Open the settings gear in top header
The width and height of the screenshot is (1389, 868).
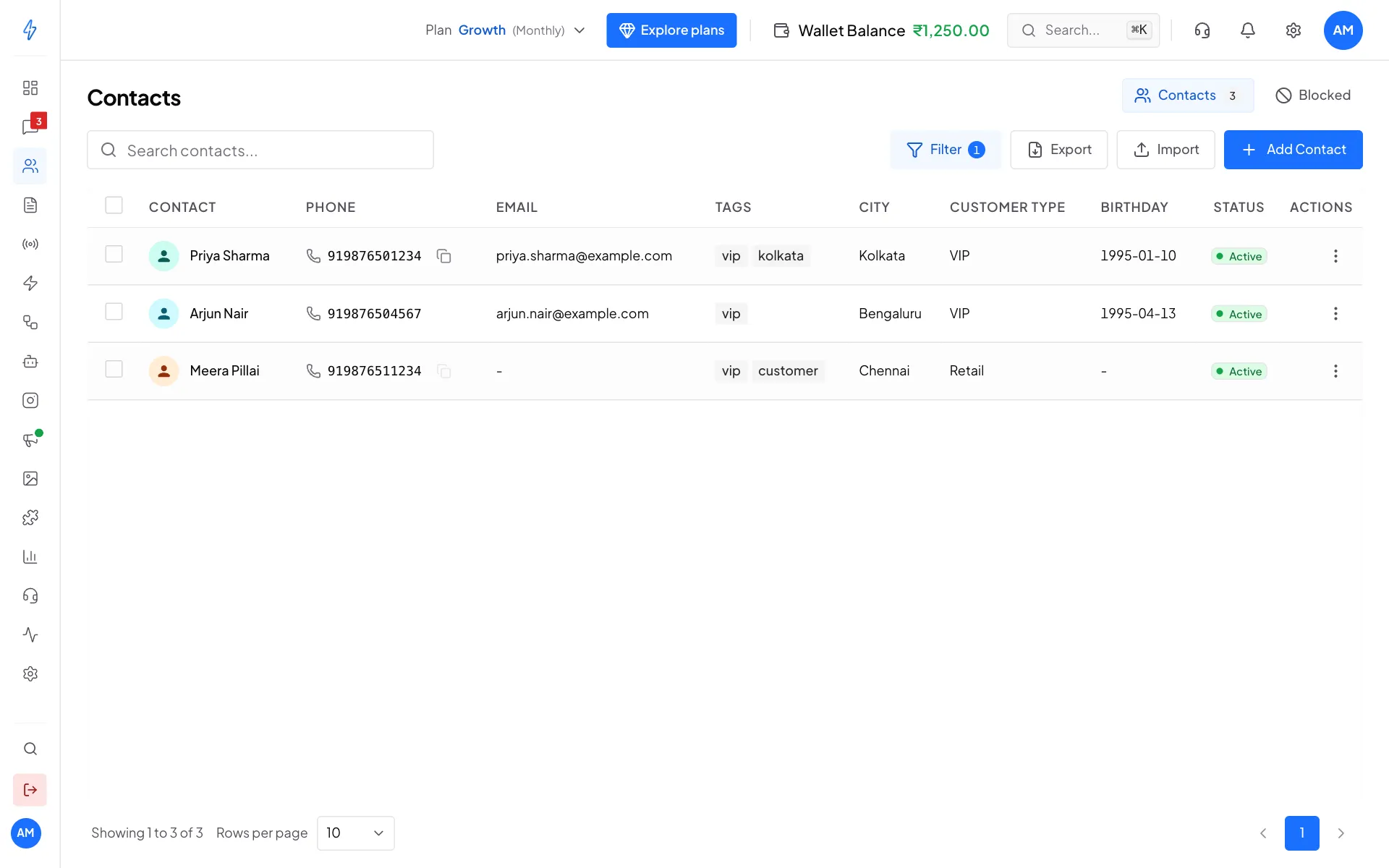1293,30
